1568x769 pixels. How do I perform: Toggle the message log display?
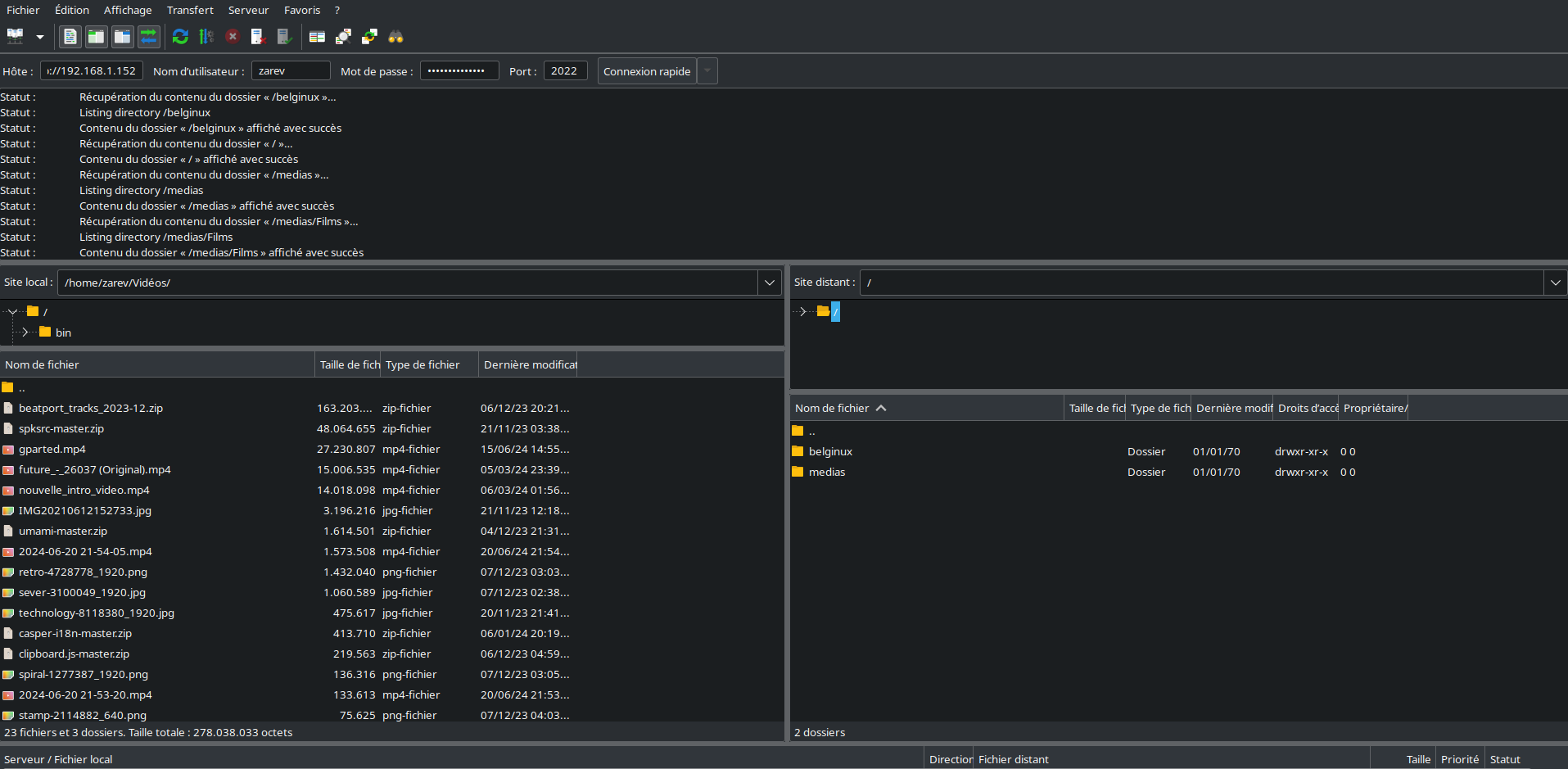point(70,37)
